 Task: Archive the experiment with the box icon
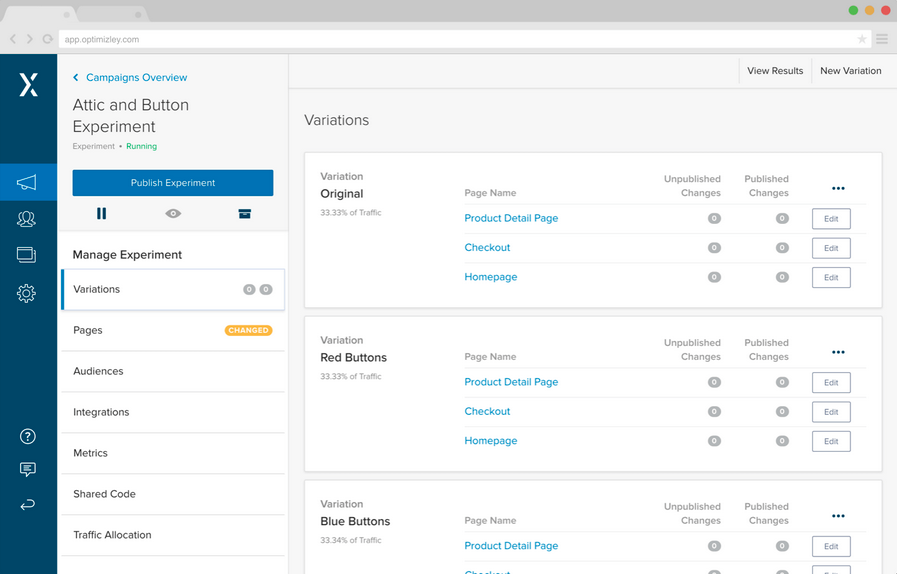point(245,213)
